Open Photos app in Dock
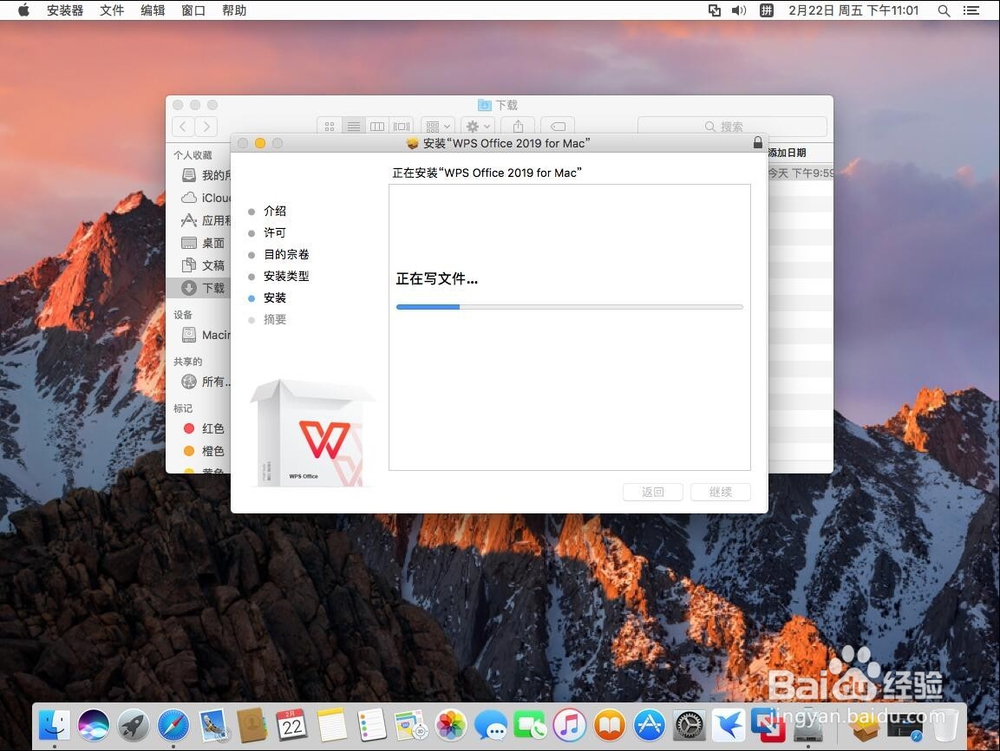Image resolution: width=1000 pixels, height=751 pixels. [x=451, y=725]
